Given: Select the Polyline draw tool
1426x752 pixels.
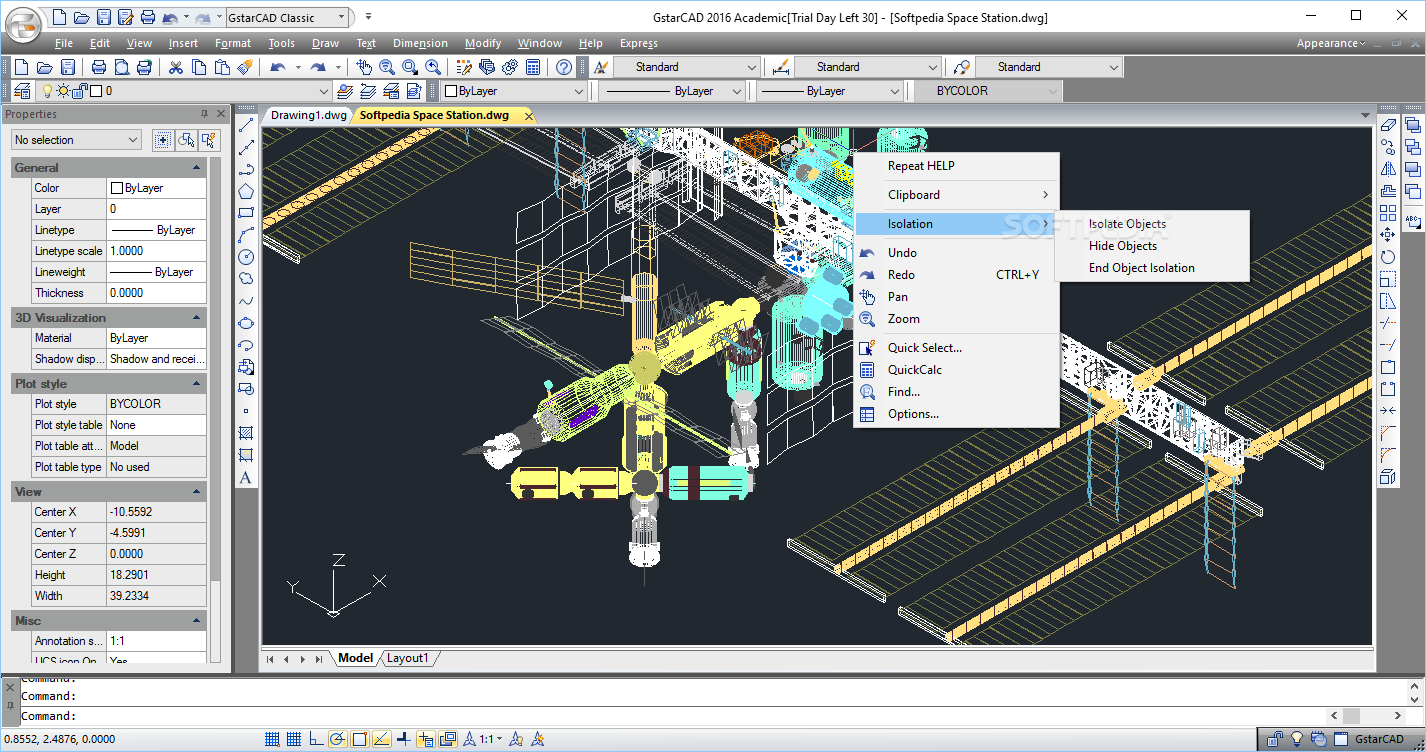Looking at the screenshot, I should point(246,169).
